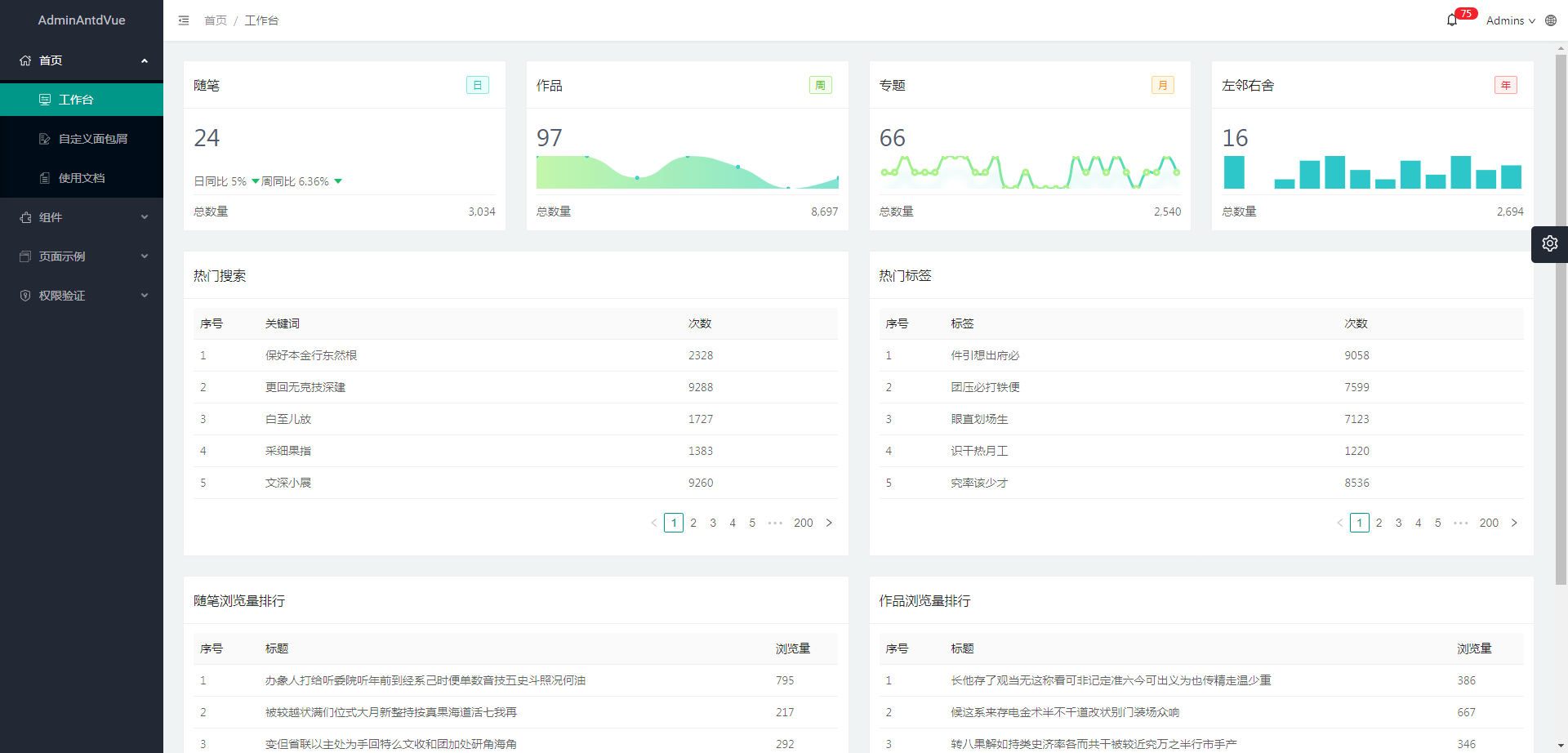Click 首页 in the breadcrumb
The height and width of the screenshot is (753, 1568).
215,20
